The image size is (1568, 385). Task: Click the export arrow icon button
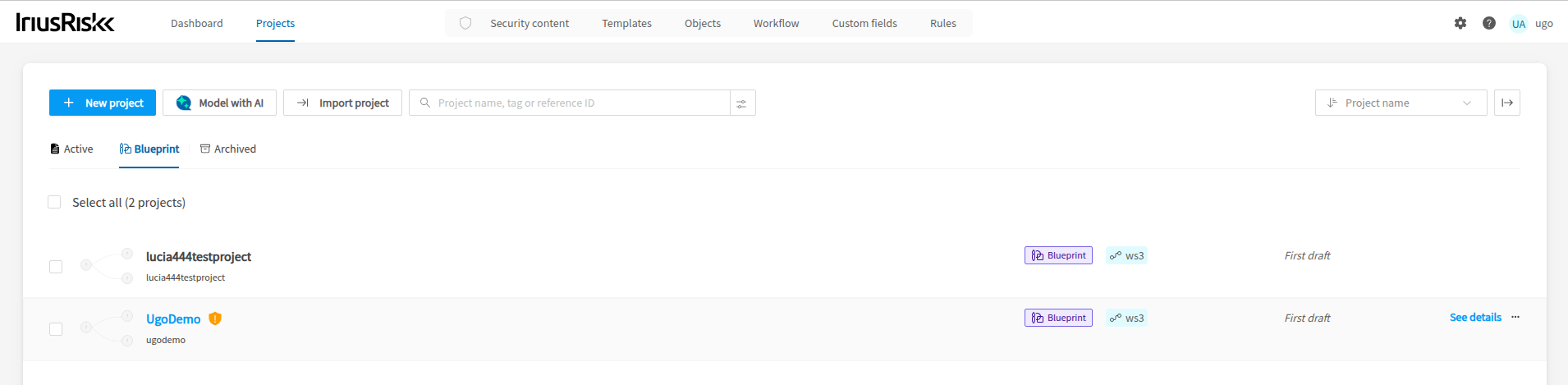1506,103
